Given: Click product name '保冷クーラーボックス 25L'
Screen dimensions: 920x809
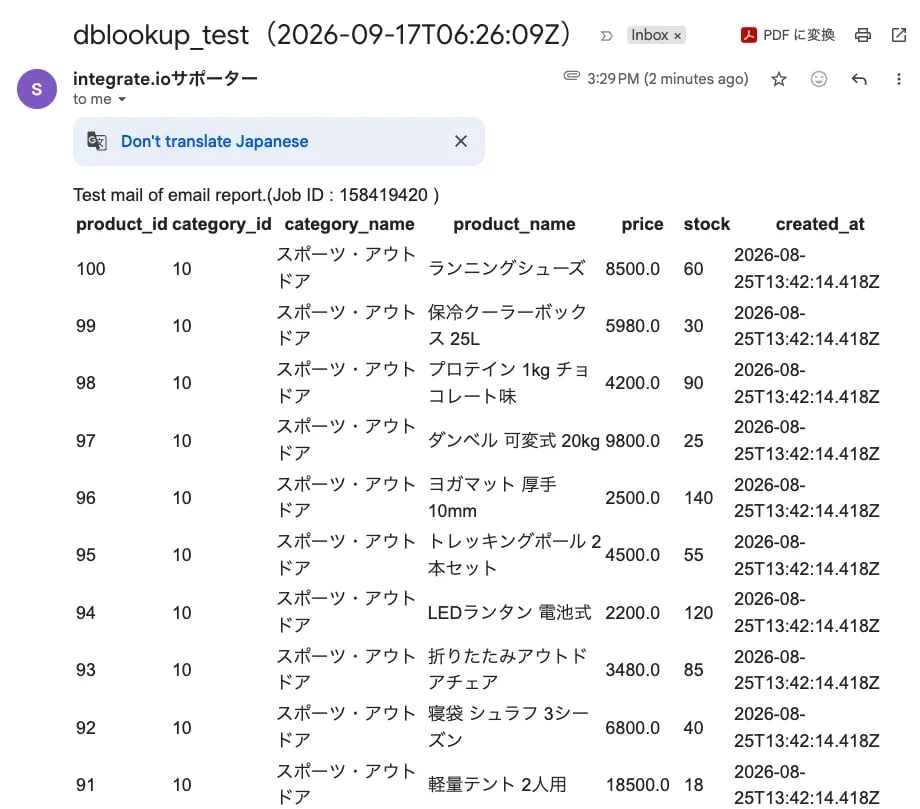Looking at the screenshot, I should point(507,325).
